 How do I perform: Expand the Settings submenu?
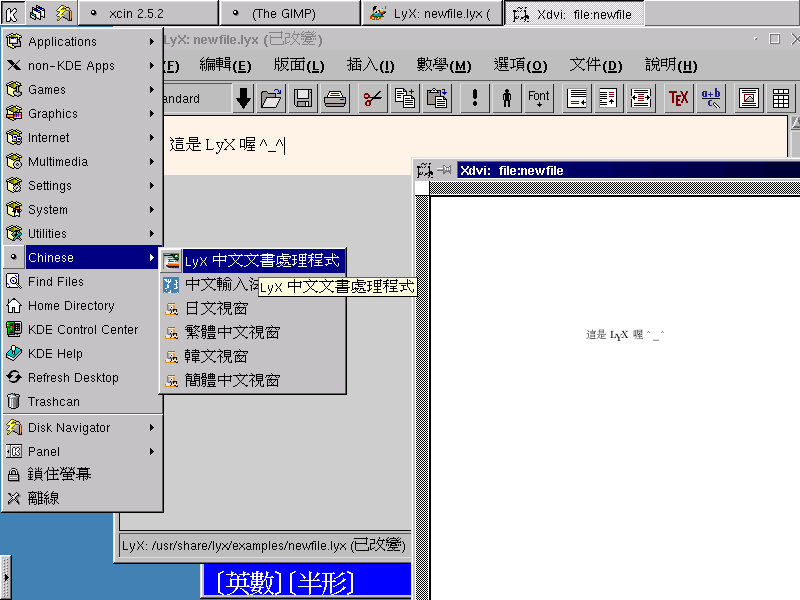coord(83,185)
